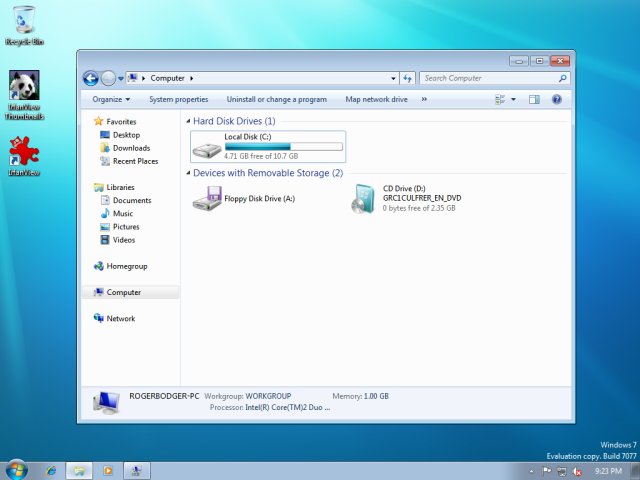The image size is (640, 480).
Task: Click the Change your view icon
Action: pyautogui.click(x=500, y=99)
